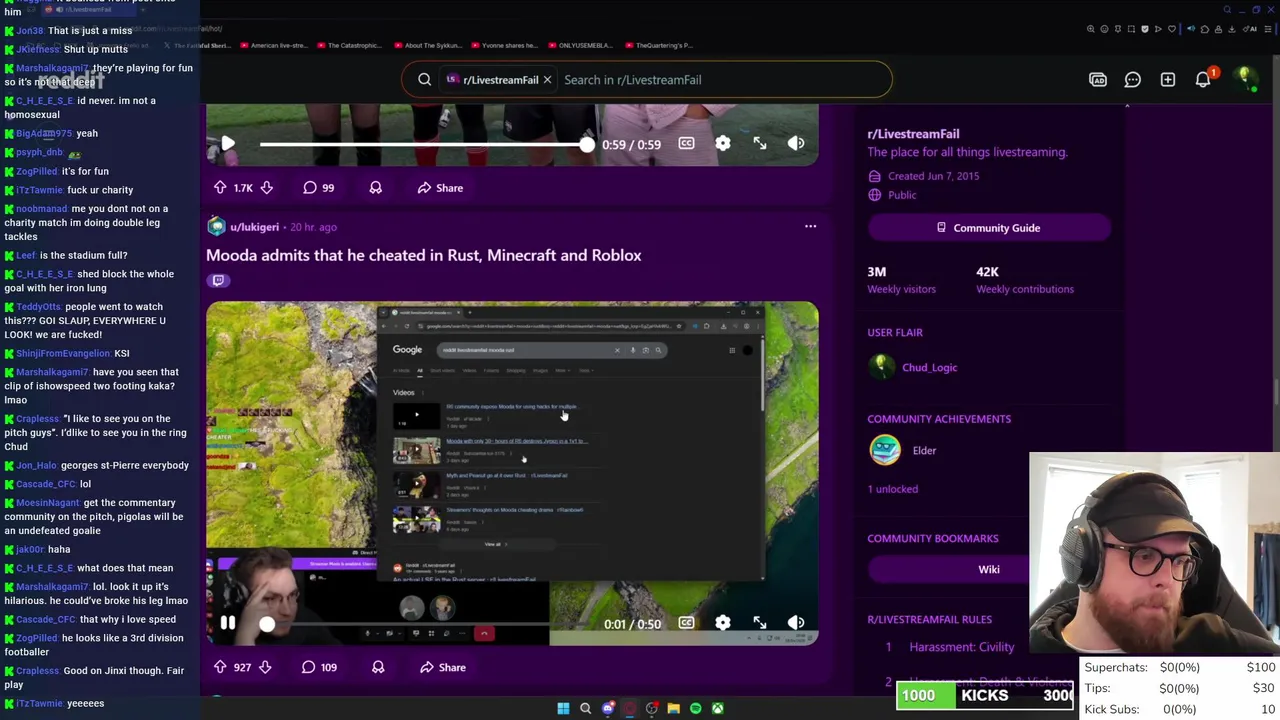Image resolution: width=1280 pixels, height=720 pixels.
Task: Open the 99 comments on top post
Action: pyautogui.click(x=319, y=188)
